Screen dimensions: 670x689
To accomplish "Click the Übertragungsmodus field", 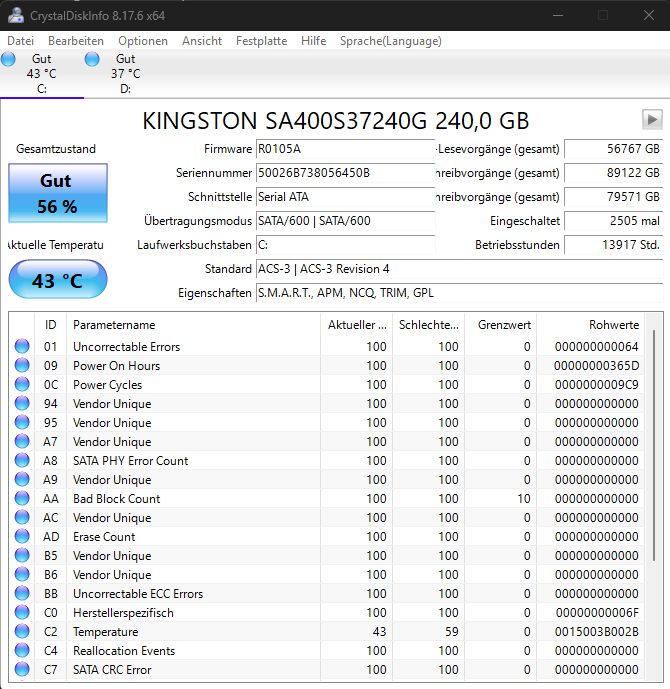I will 345,221.
